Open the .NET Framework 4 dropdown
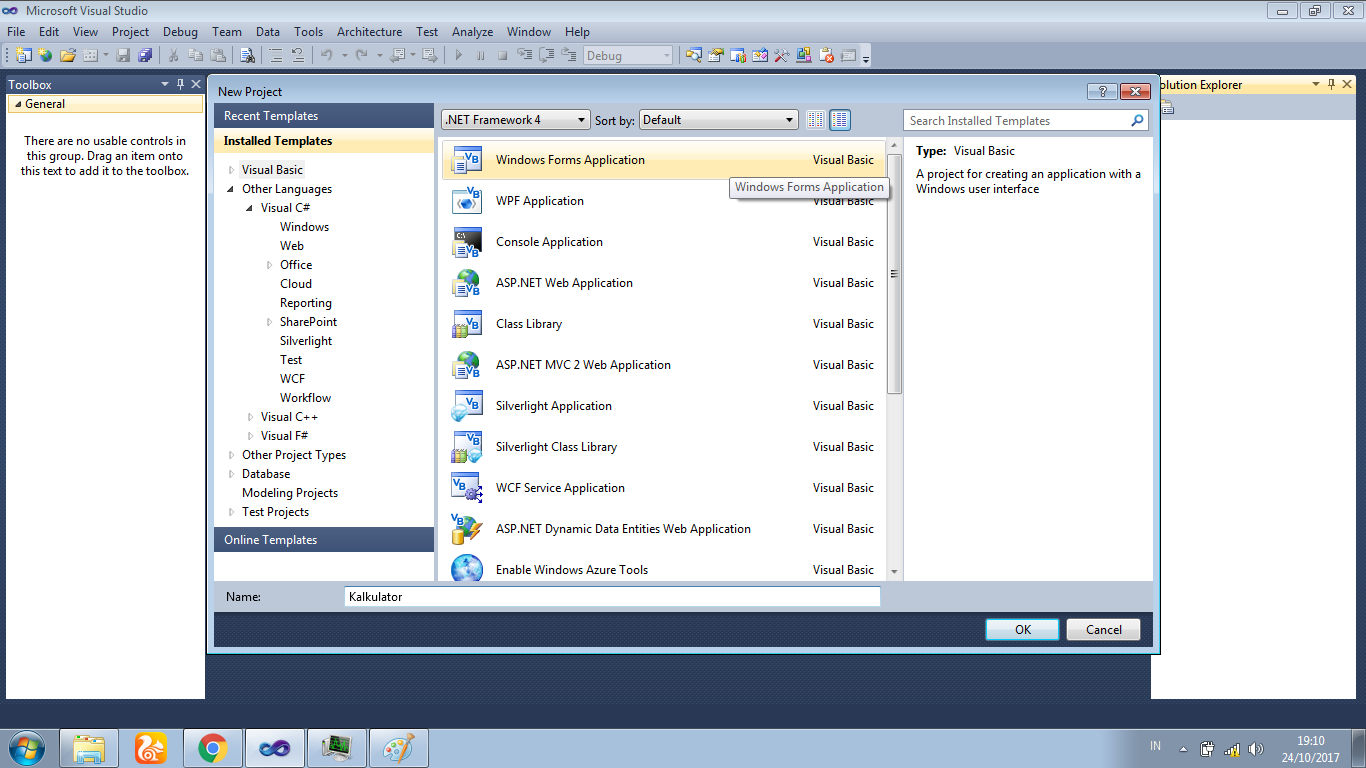 [x=516, y=120]
